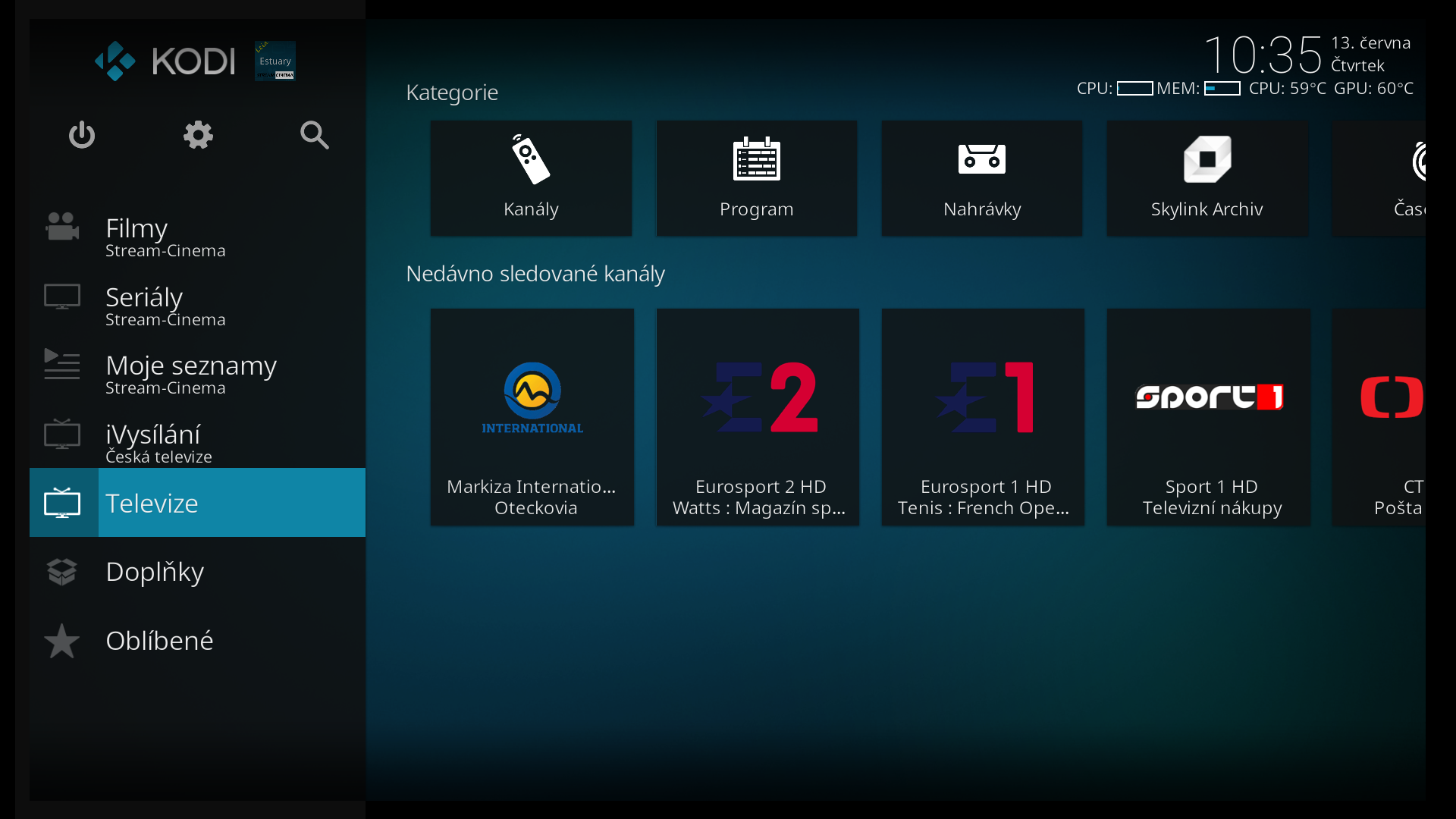Viewport: 1456px width, 819px height.
Task: Select the highlighted Televize item
Action: 197,503
